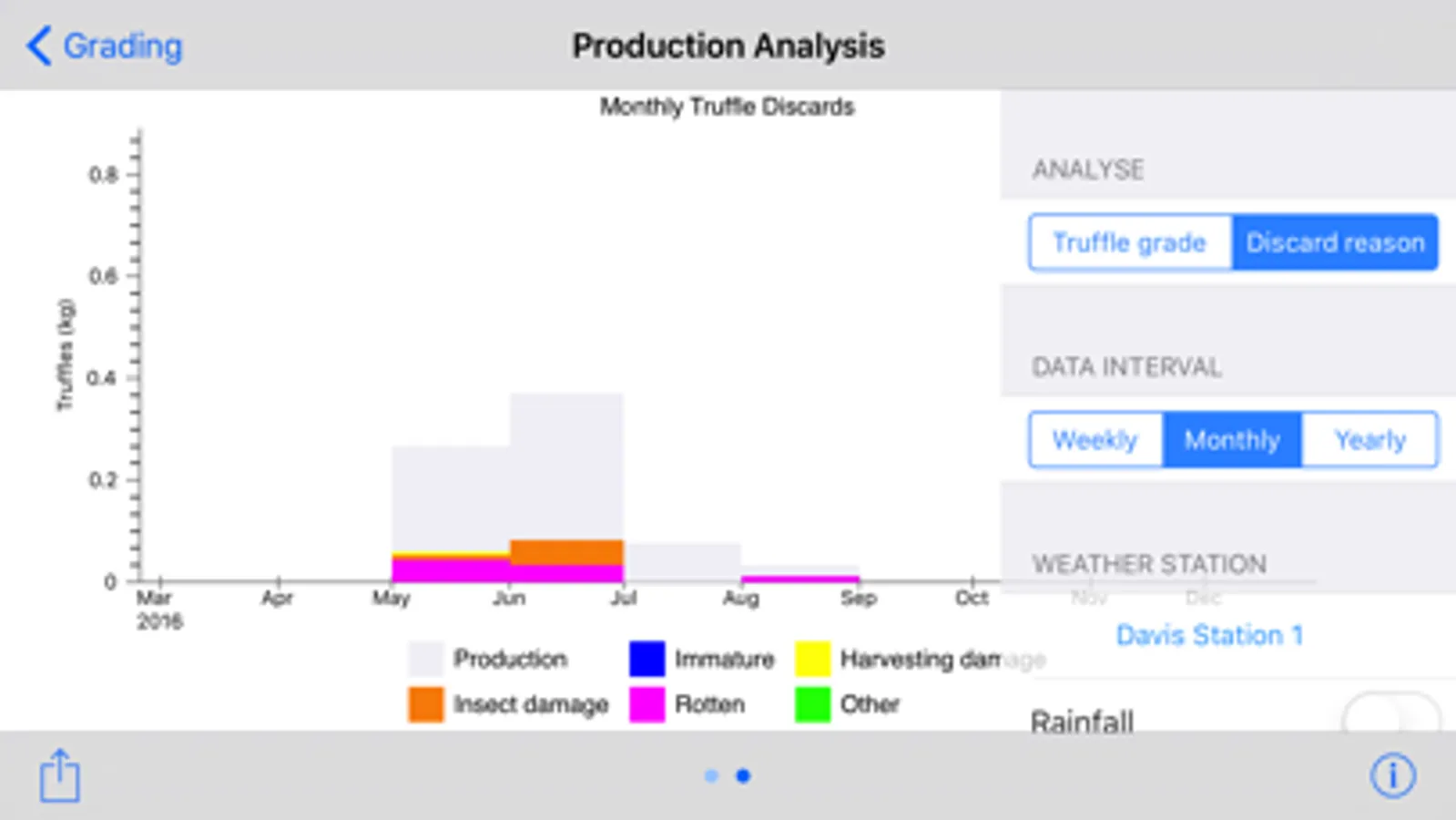Click the yellow Harvesting damage legend swatch

click(x=812, y=659)
